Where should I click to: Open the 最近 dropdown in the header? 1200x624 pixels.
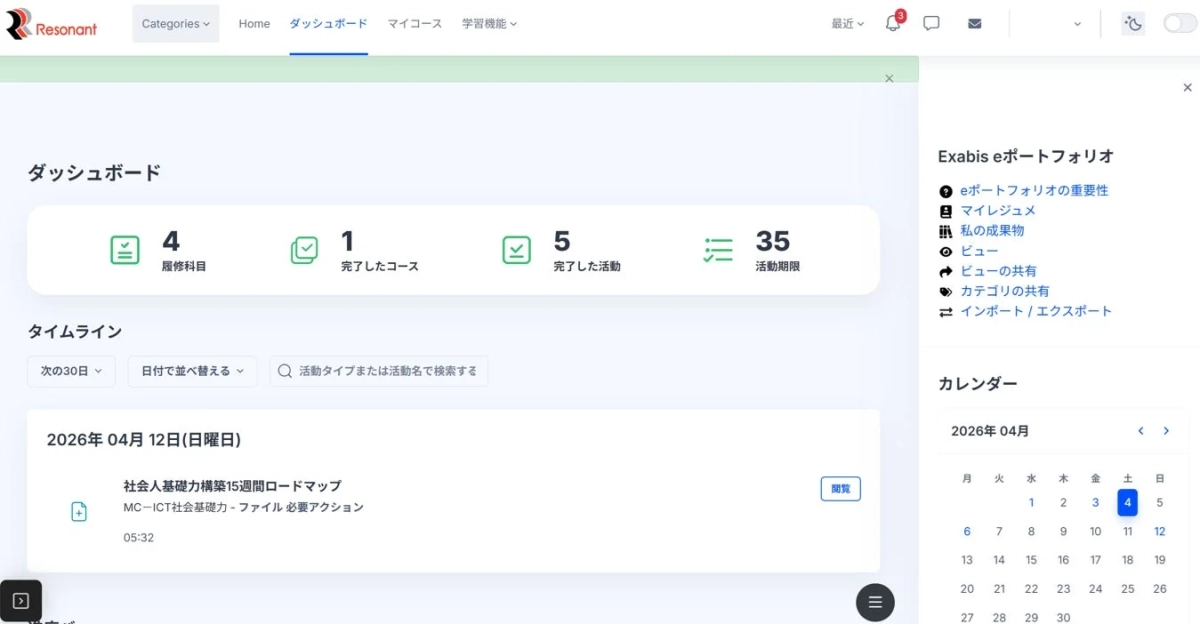click(846, 22)
